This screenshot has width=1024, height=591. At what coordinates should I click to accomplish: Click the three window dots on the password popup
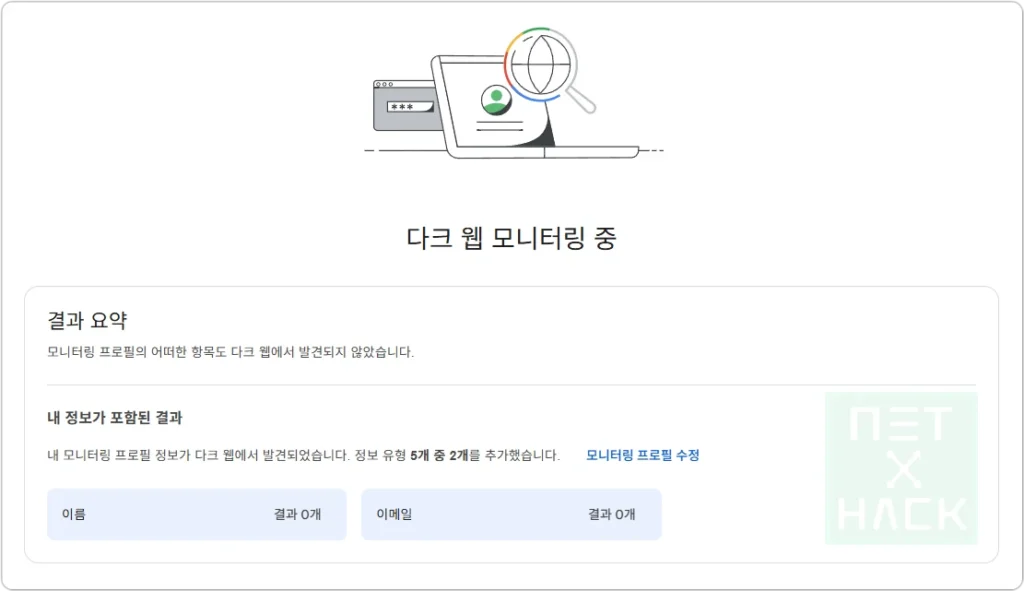tap(384, 84)
